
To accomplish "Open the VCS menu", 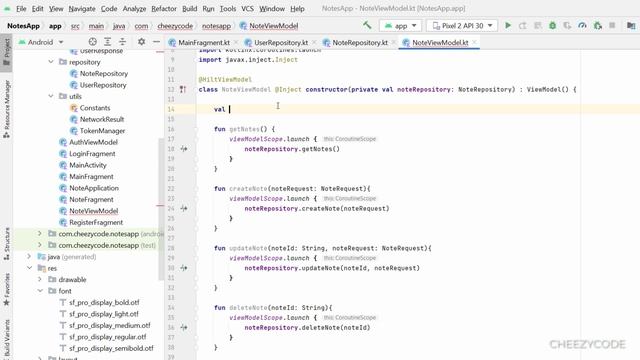I will (247, 9).
